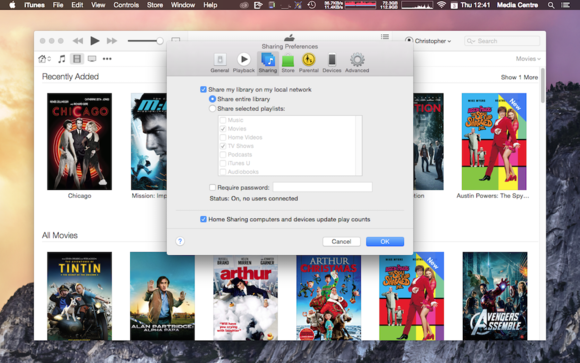Open the Time Machine menu bar icon
This screenshot has width=580, height=363.
tap(312, 5)
